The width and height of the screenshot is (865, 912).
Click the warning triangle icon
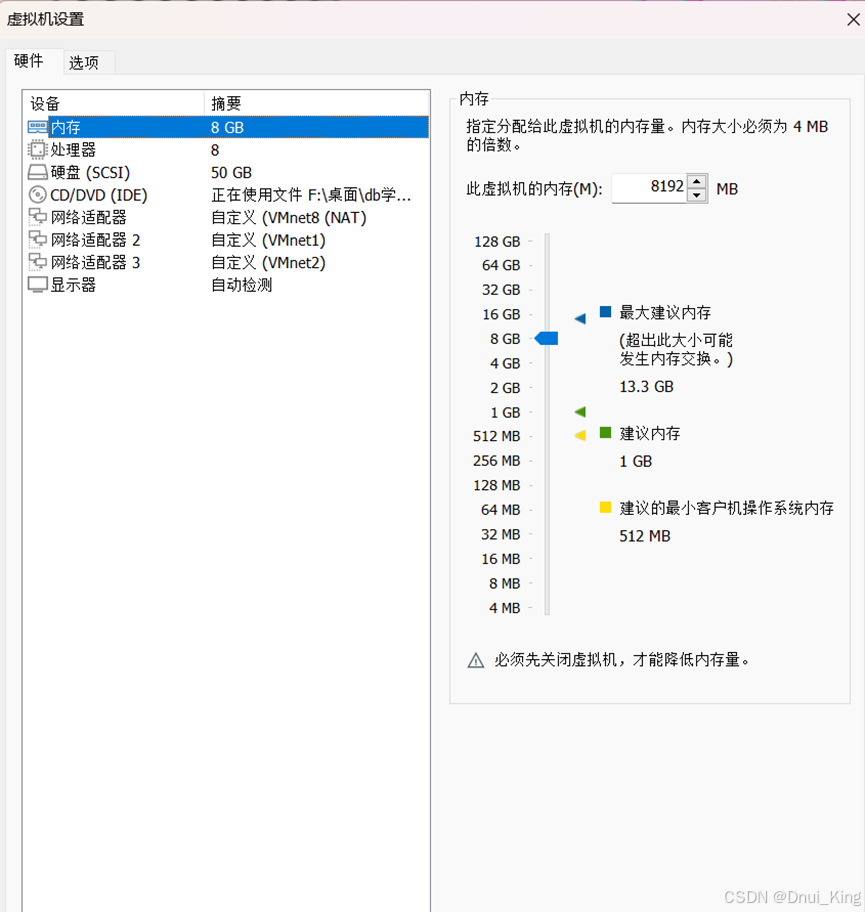click(x=476, y=661)
